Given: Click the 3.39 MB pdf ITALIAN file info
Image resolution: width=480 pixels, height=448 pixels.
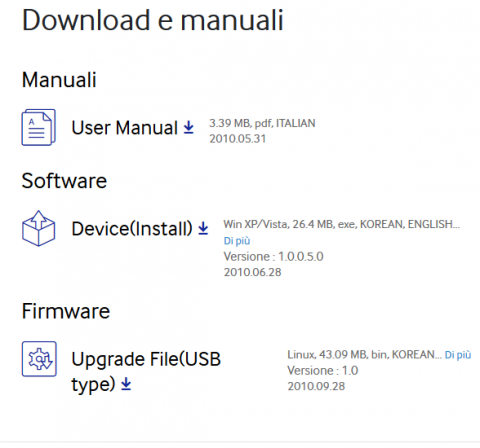Looking at the screenshot, I should tap(262, 123).
